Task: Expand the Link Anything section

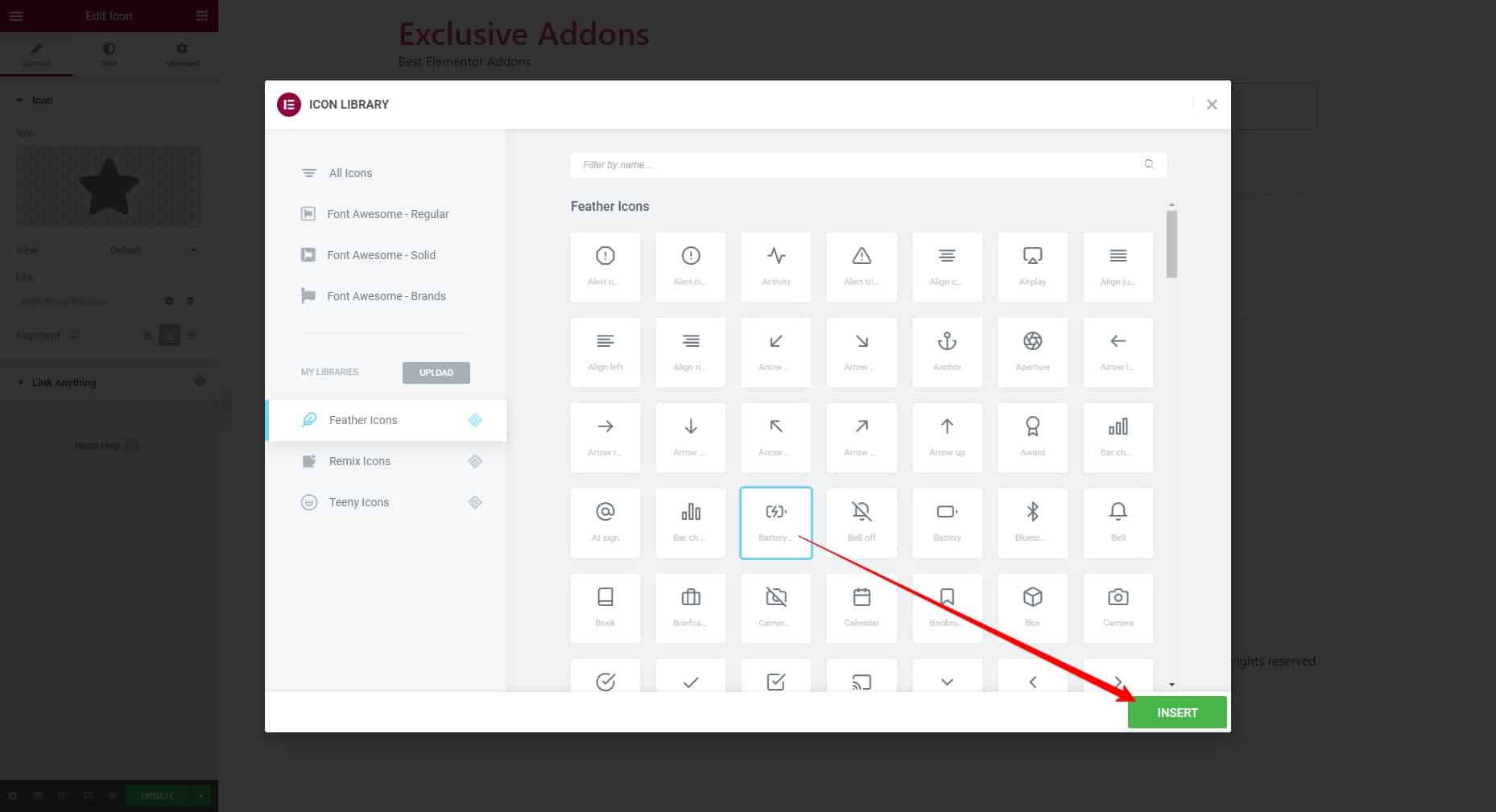Action: pyautogui.click(x=109, y=382)
